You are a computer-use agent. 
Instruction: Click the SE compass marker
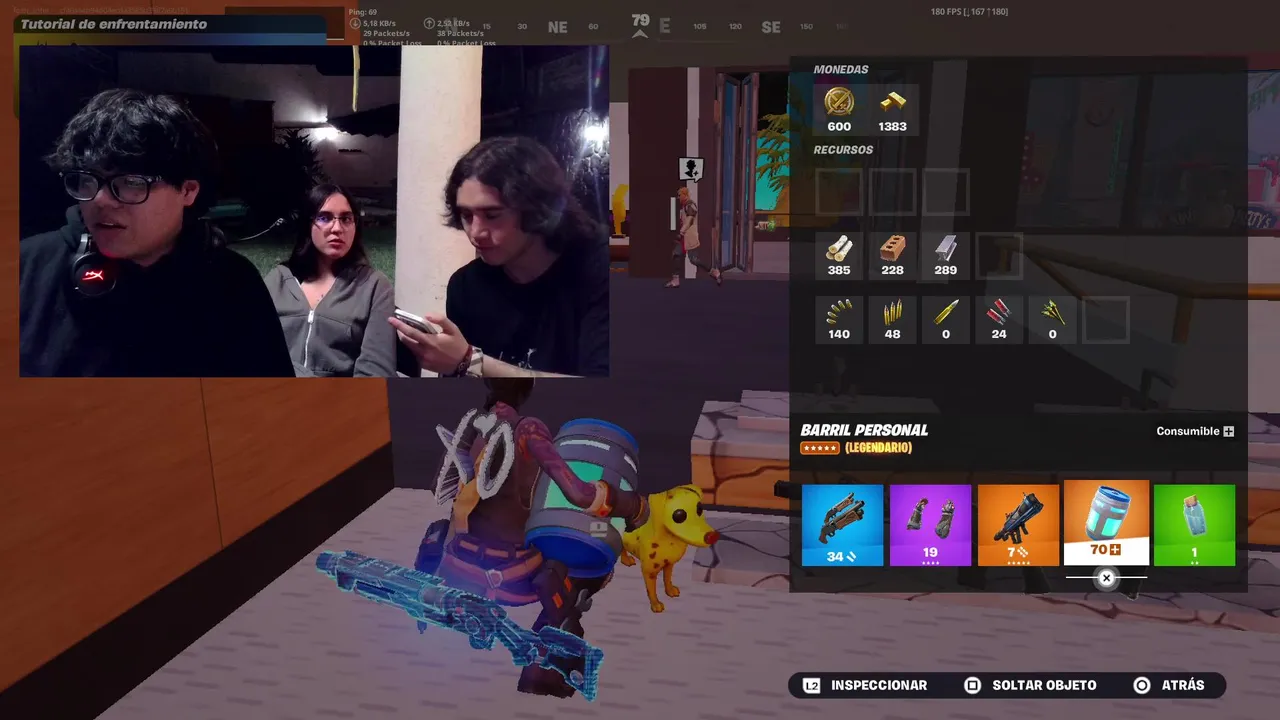771,27
